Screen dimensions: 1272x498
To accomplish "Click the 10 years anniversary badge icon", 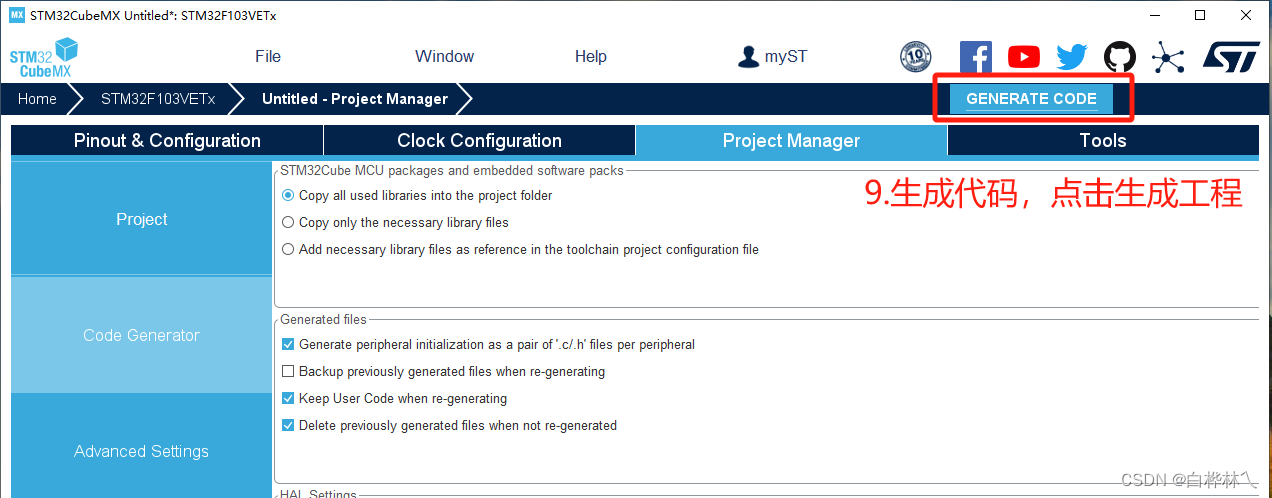I will [x=915, y=57].
